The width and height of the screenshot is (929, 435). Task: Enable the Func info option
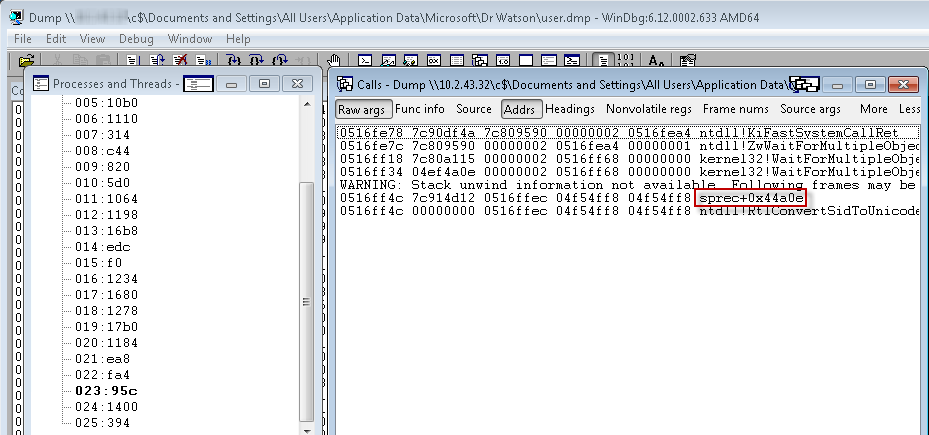[x=420, y=109]
